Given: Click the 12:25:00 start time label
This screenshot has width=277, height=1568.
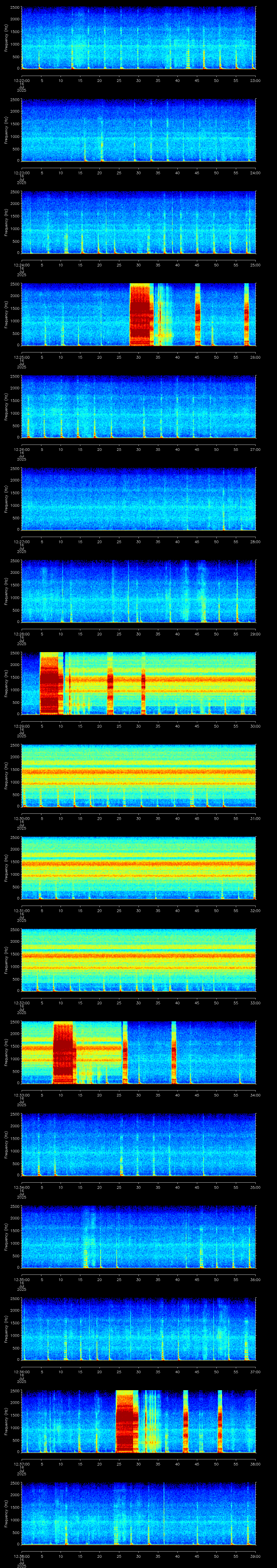Looking at the screenshot, I should 21,357.
